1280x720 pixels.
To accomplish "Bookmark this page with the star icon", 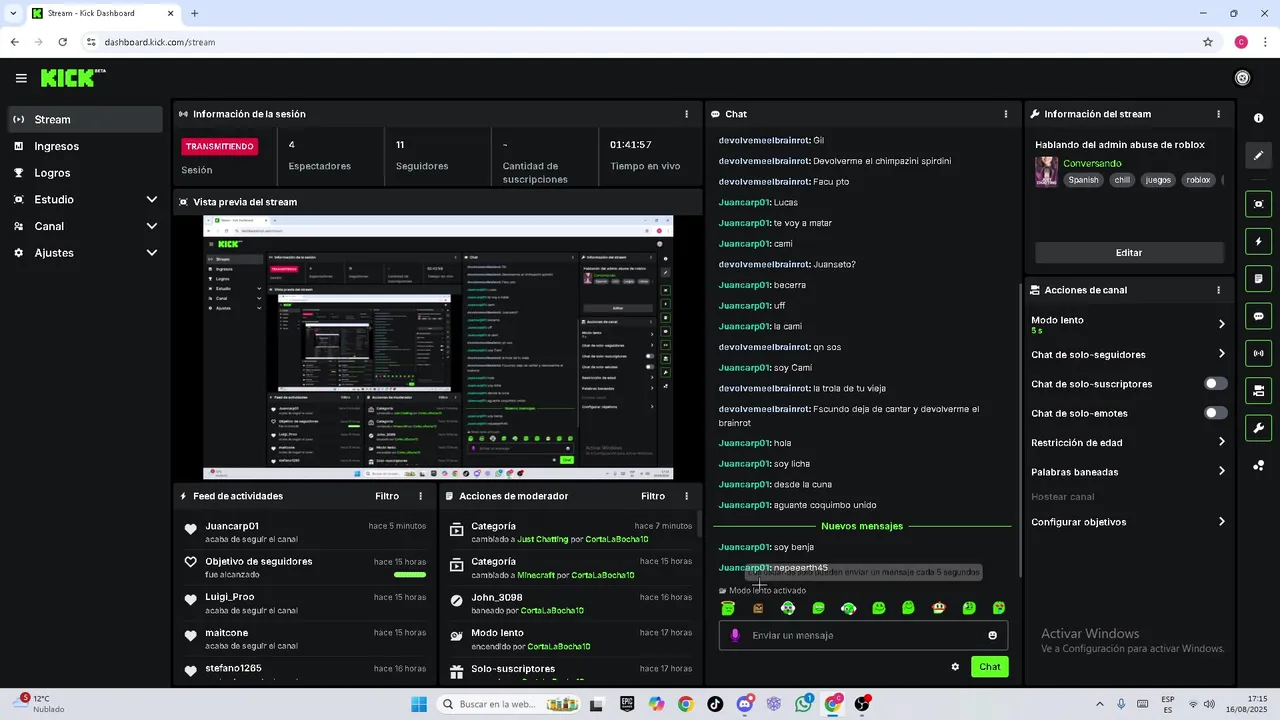I will tap(1208, 42).
